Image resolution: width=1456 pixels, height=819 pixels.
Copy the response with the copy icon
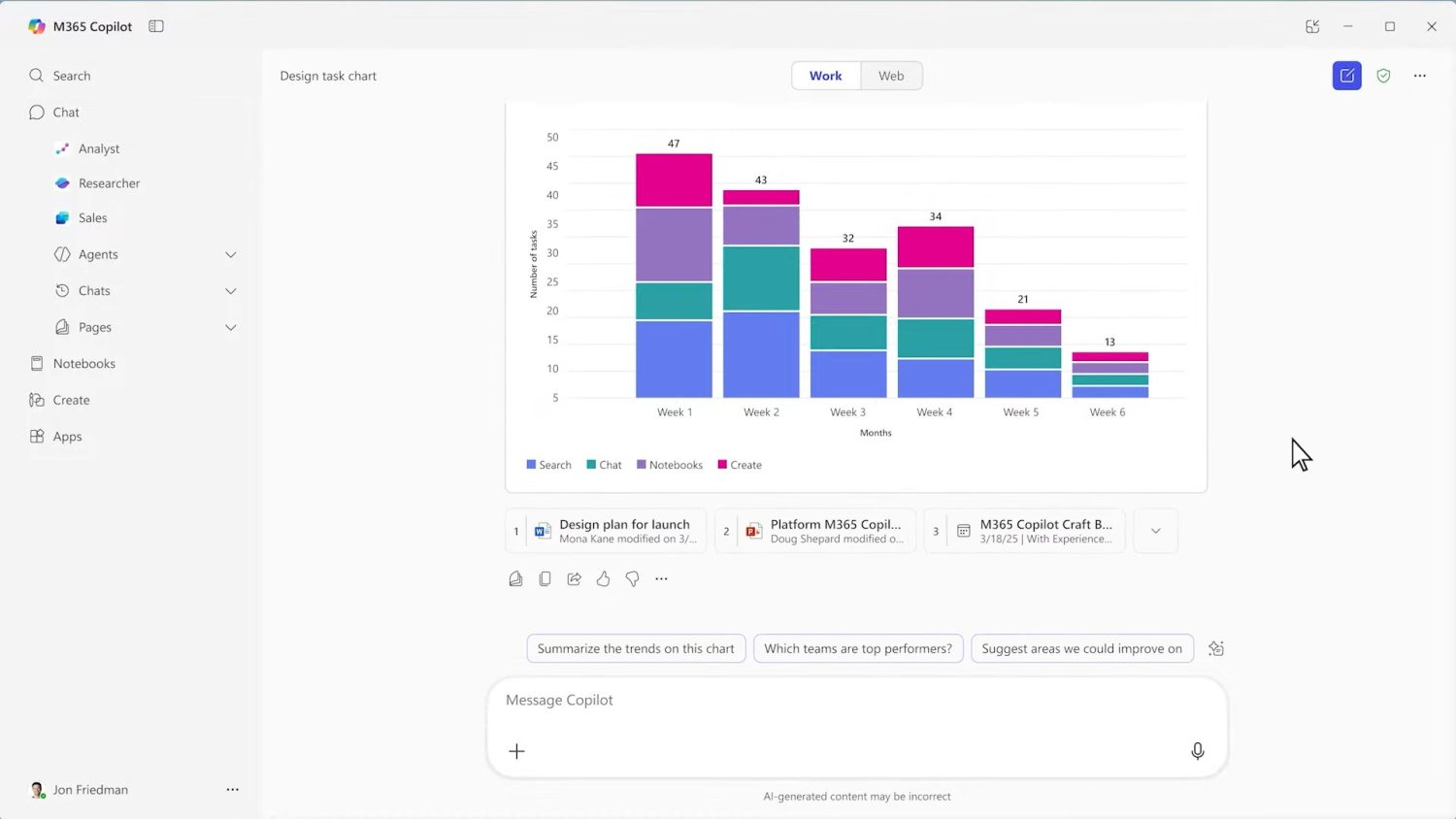pyautogui.click(x=545, y=578)
